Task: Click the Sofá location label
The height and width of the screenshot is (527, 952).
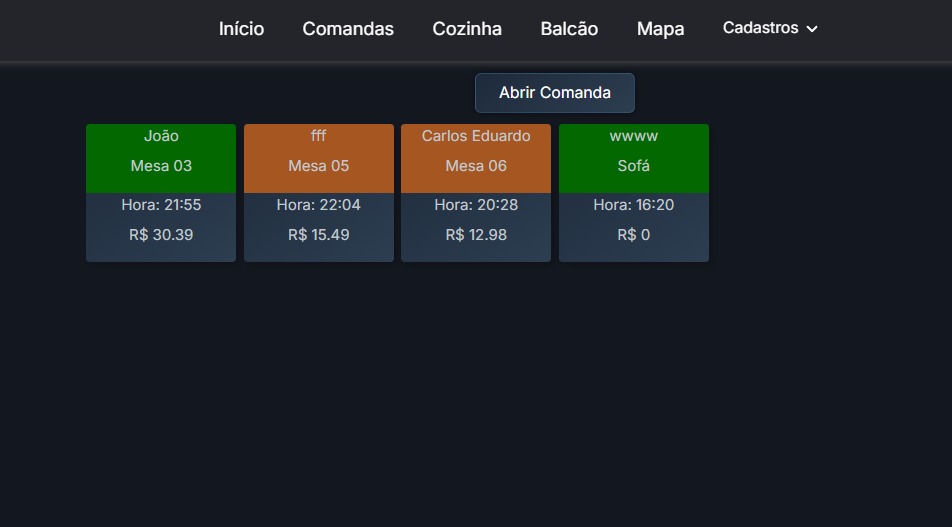Action: coord(633,166)
